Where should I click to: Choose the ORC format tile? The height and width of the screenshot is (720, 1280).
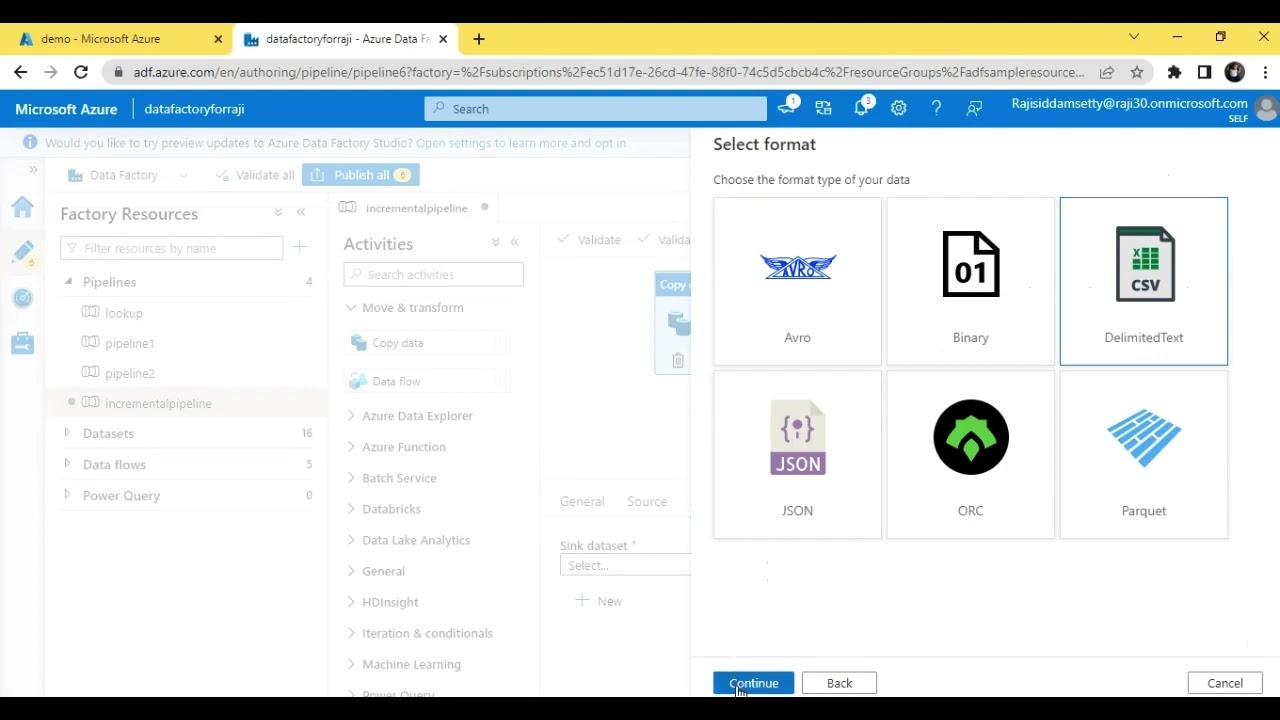970,455
